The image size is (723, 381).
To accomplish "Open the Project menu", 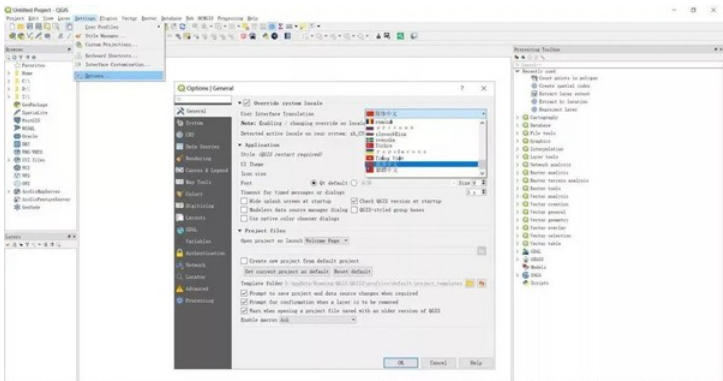I will click(15, 18).
